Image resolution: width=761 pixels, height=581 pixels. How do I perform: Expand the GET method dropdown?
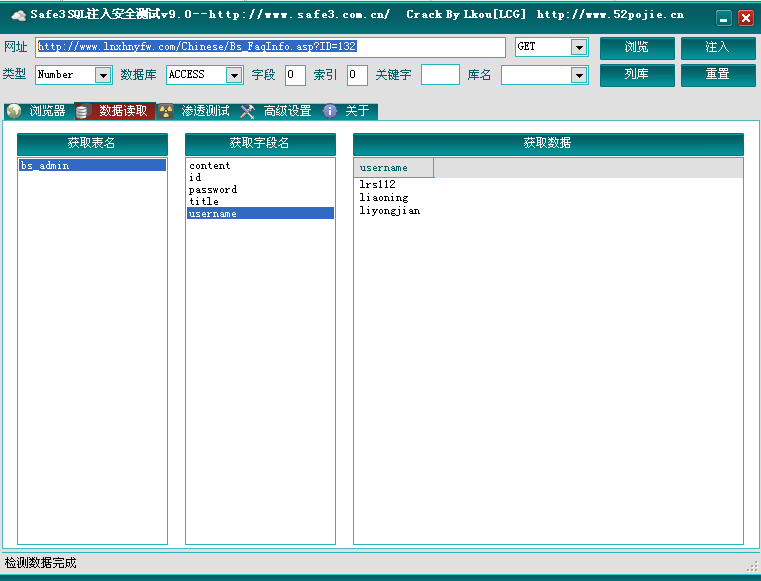click(579, 48)
